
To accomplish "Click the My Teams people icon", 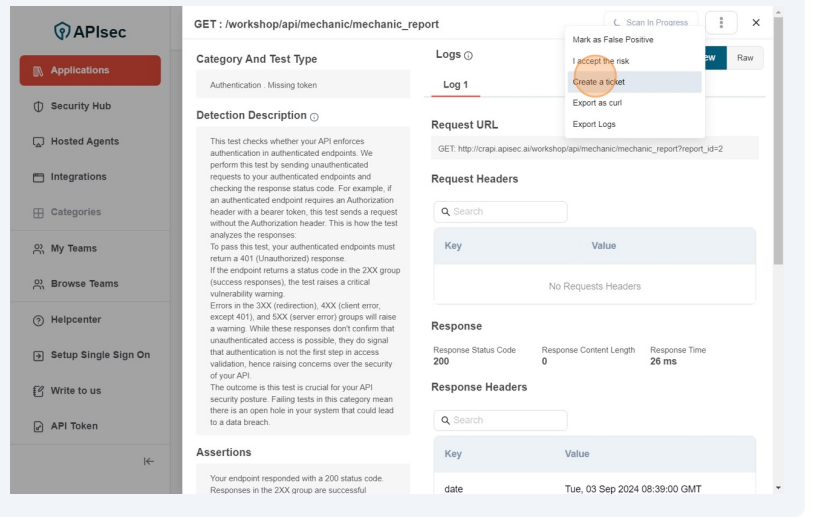I will coord(38,248).
